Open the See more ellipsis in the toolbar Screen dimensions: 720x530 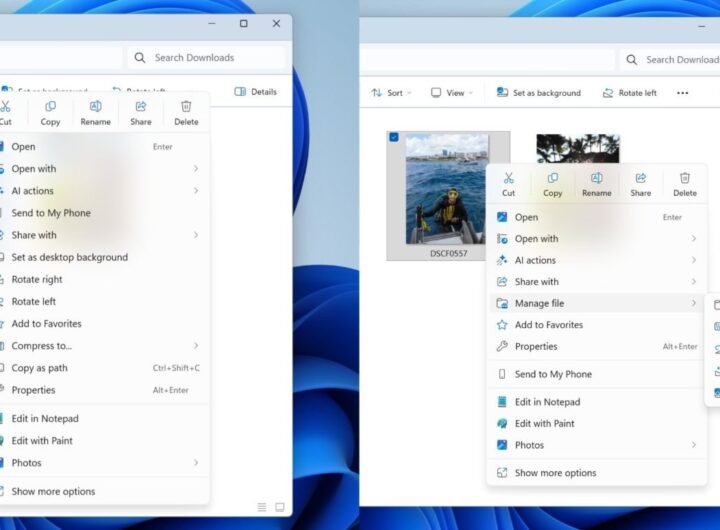click(682, 93)
